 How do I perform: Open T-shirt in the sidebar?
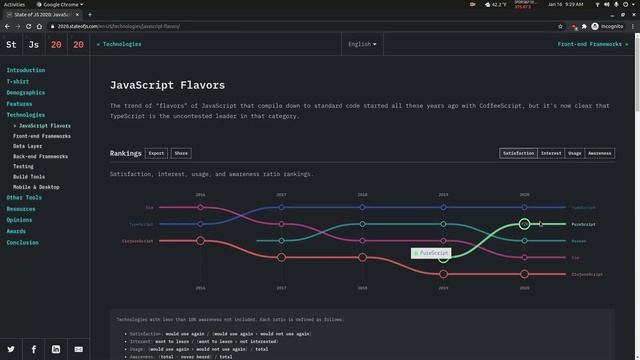[x=18, y=82]
